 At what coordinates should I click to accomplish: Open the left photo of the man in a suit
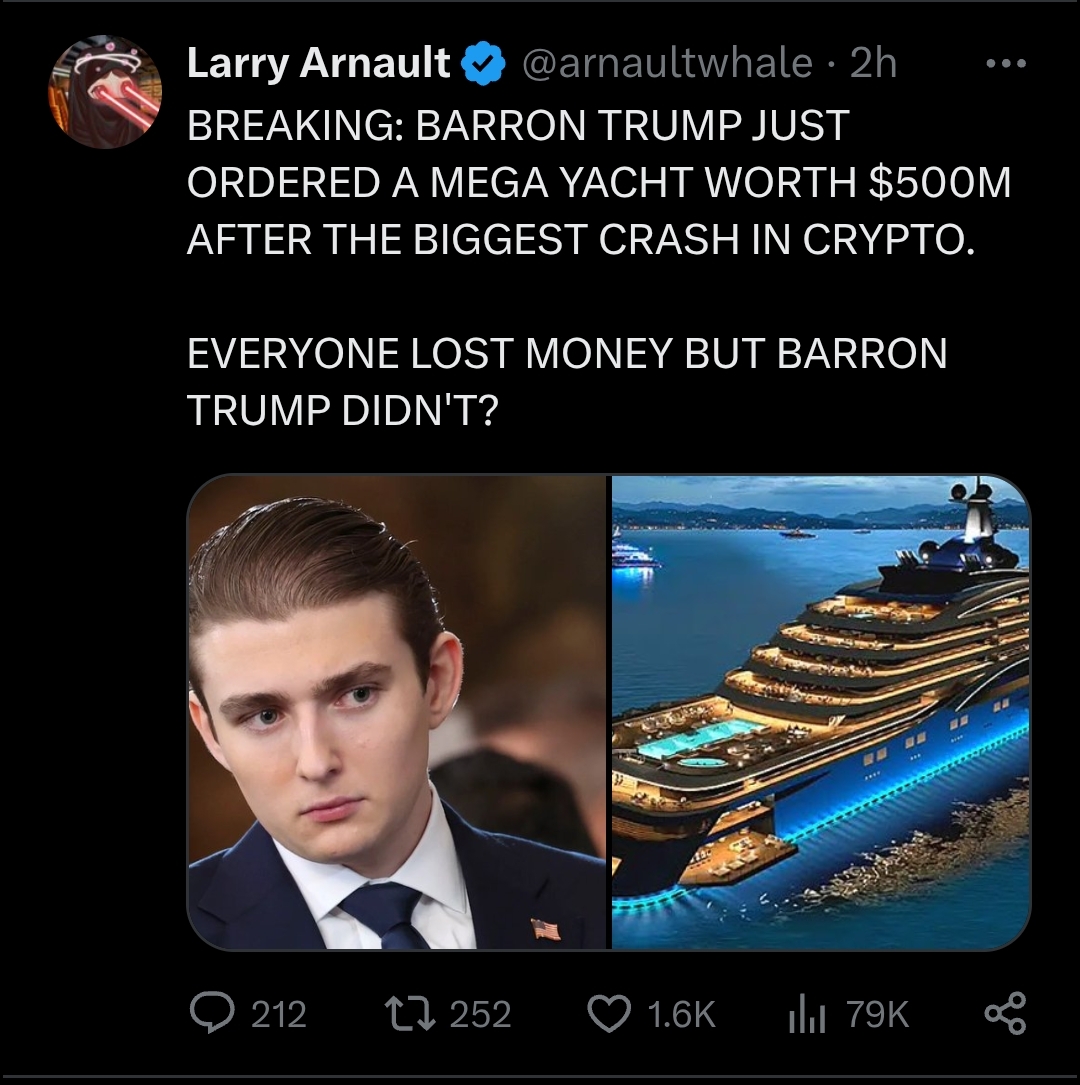[397, 712]
